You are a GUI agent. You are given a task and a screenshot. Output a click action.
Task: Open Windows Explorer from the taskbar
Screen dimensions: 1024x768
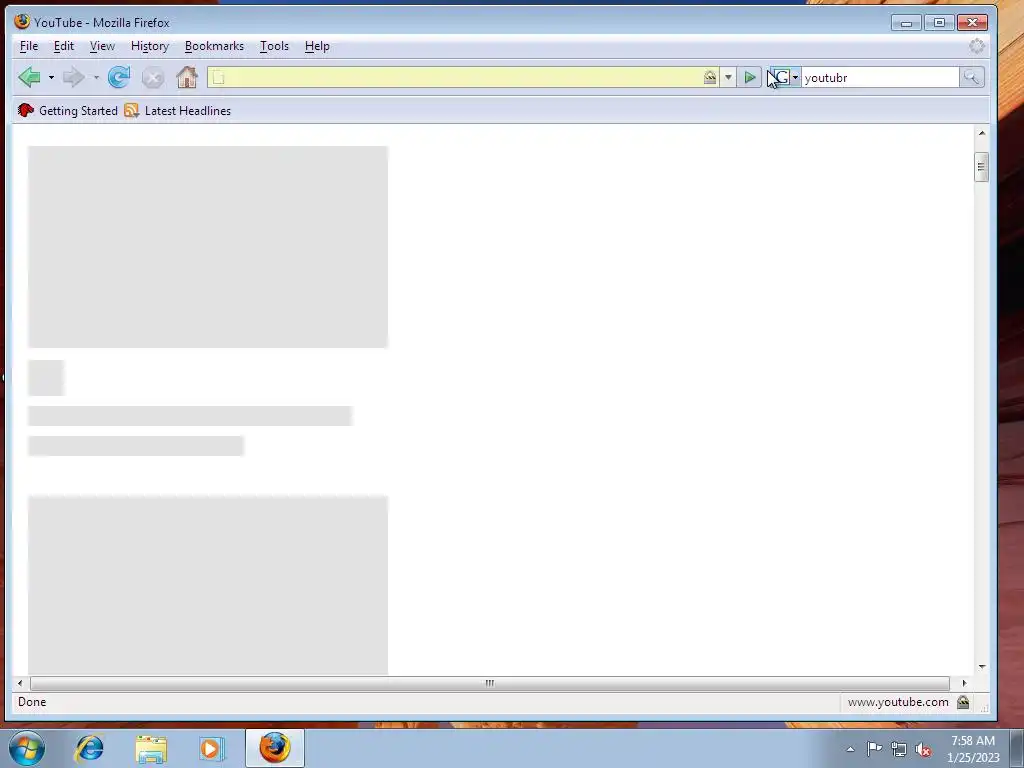[151, 748]
